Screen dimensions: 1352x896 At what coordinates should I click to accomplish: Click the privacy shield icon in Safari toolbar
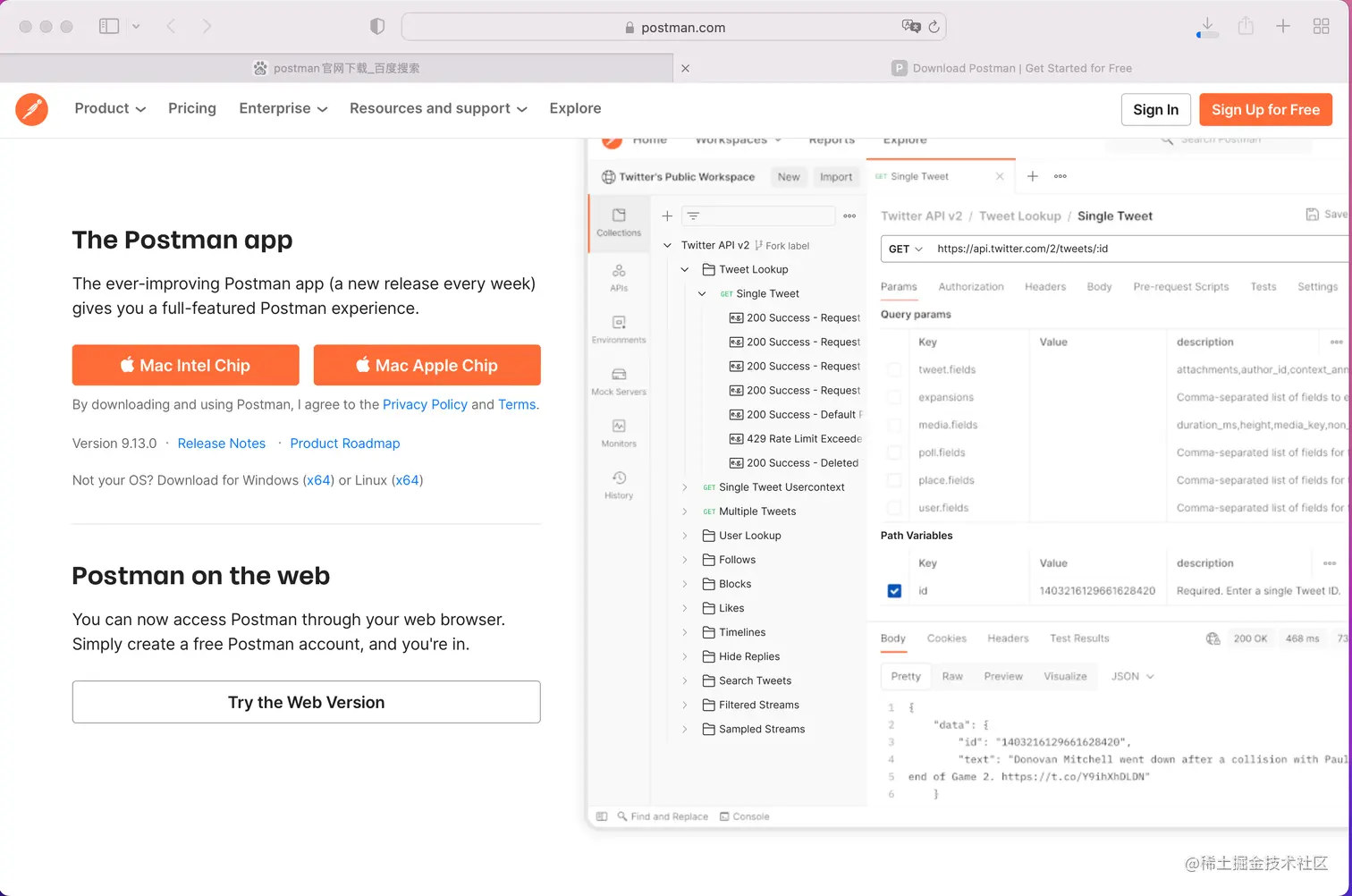point(377,27)
